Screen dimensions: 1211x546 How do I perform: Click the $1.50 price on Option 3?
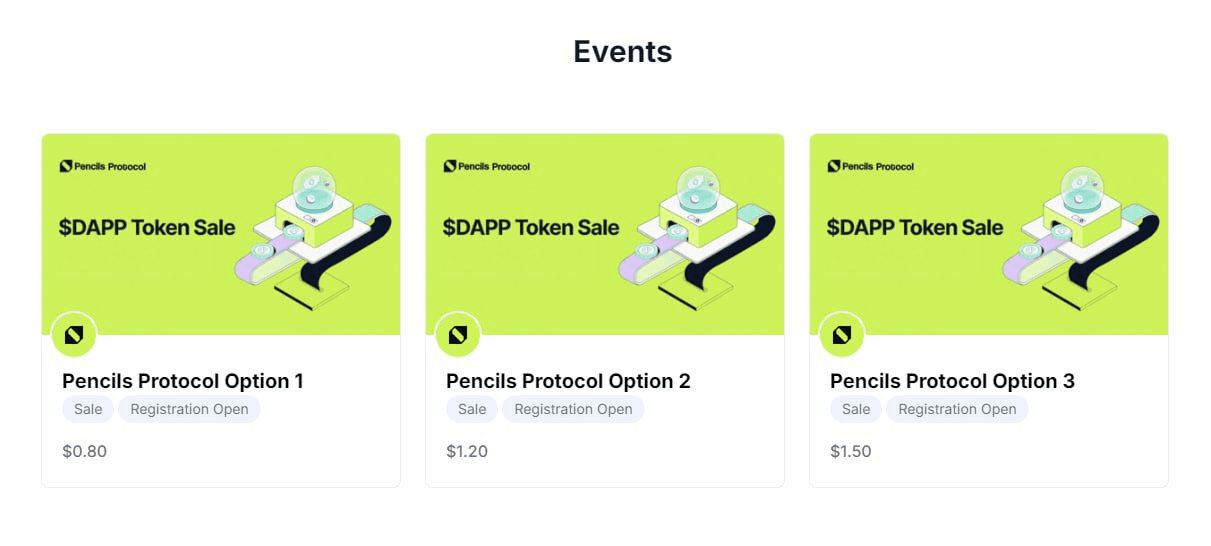pos(851,451)
